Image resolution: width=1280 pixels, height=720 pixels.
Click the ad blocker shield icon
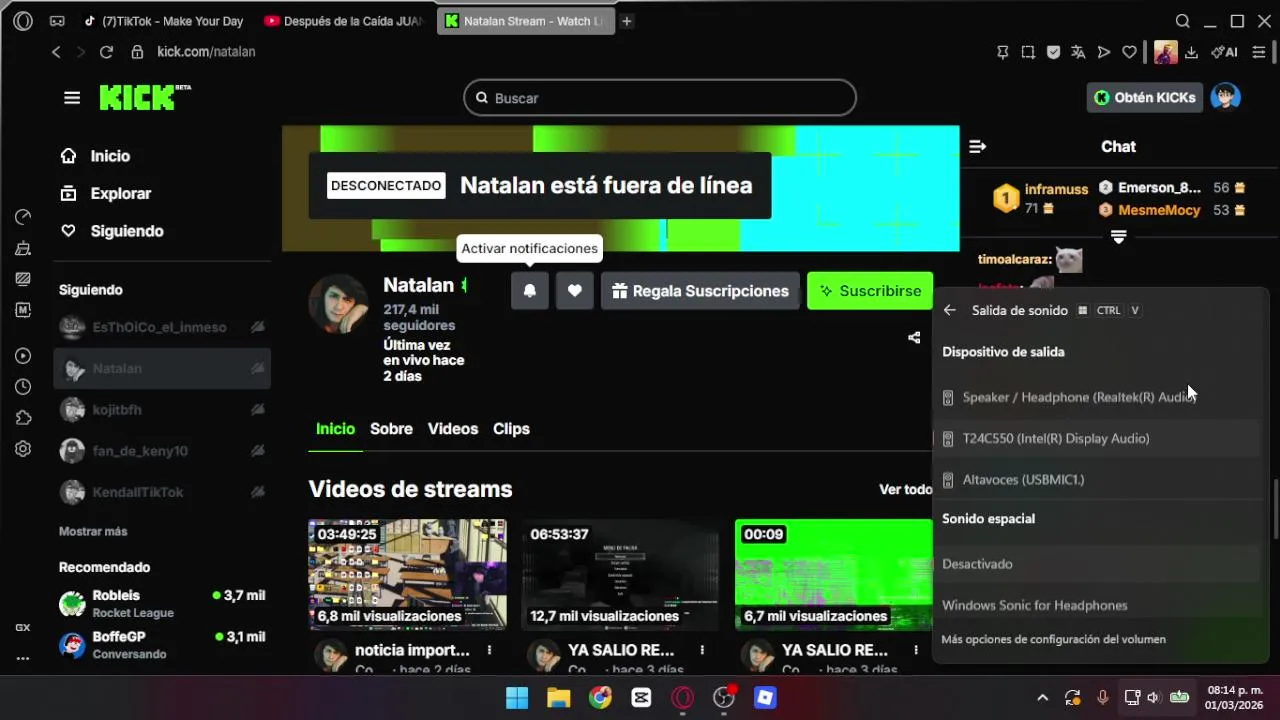tap(1053, 52)
